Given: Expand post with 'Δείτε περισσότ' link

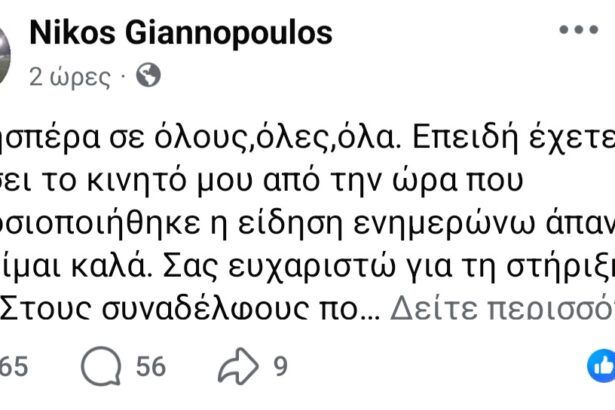Looking at the screenshot, I should coord(500,309).
